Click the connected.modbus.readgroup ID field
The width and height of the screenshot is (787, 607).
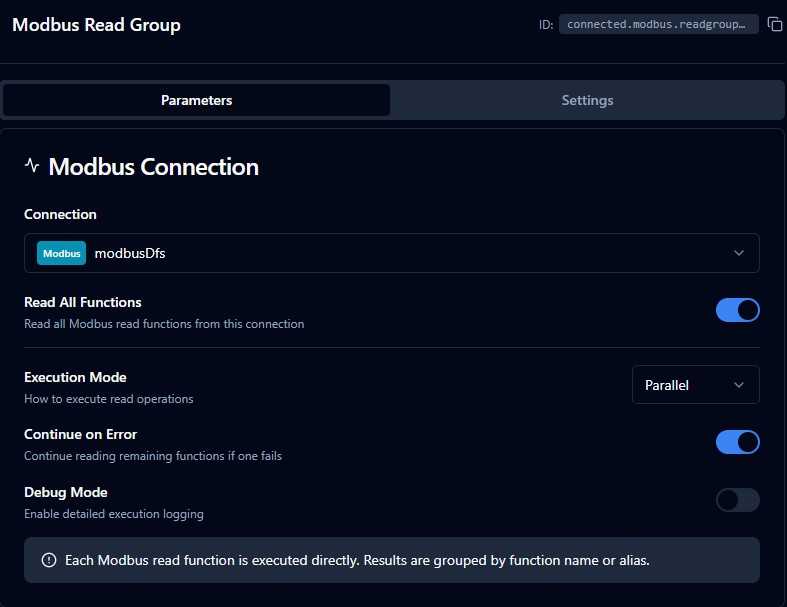[657, 24]
